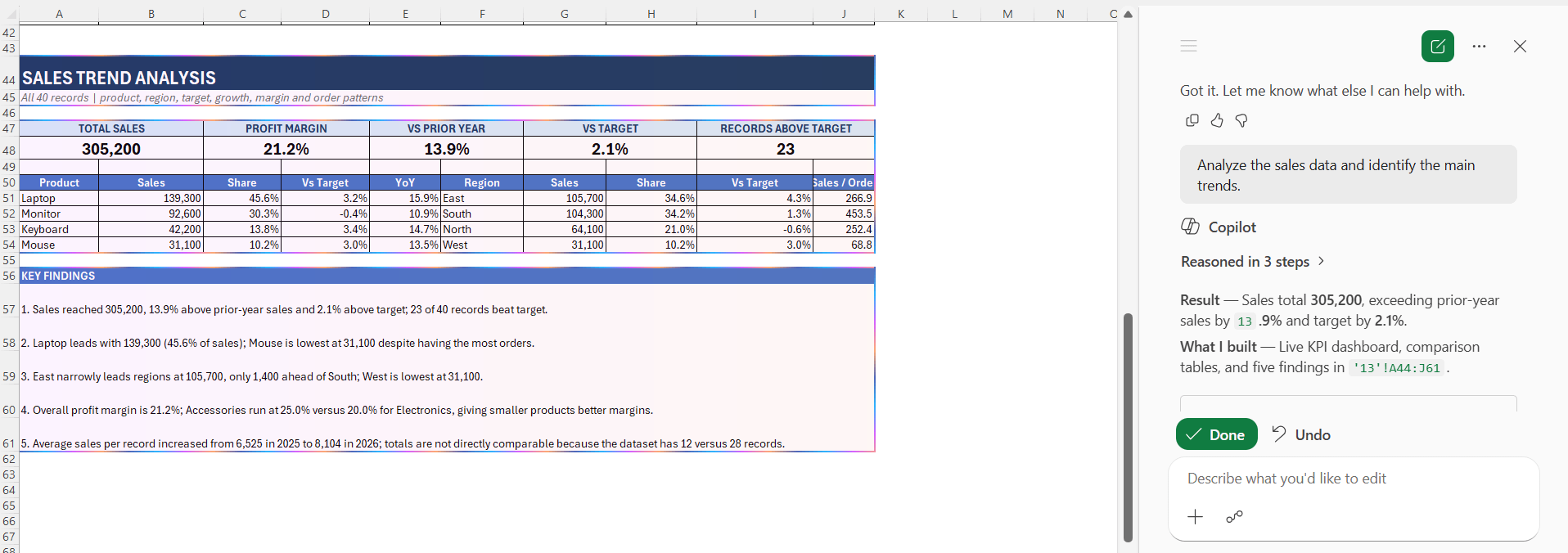Click the user prompt about analyzing sales data

click(1348, 175)
